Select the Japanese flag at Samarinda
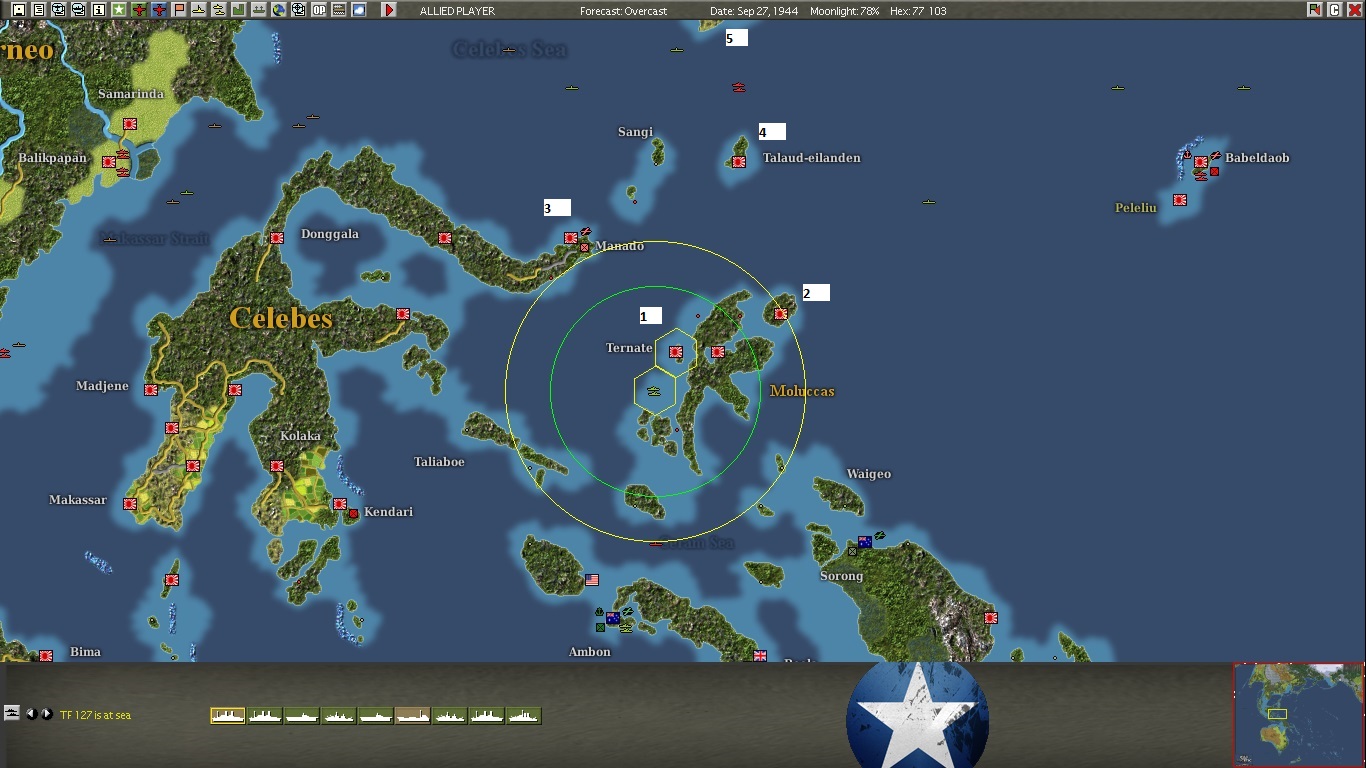This screenshot has width=1366, height=768. (130, 124)
